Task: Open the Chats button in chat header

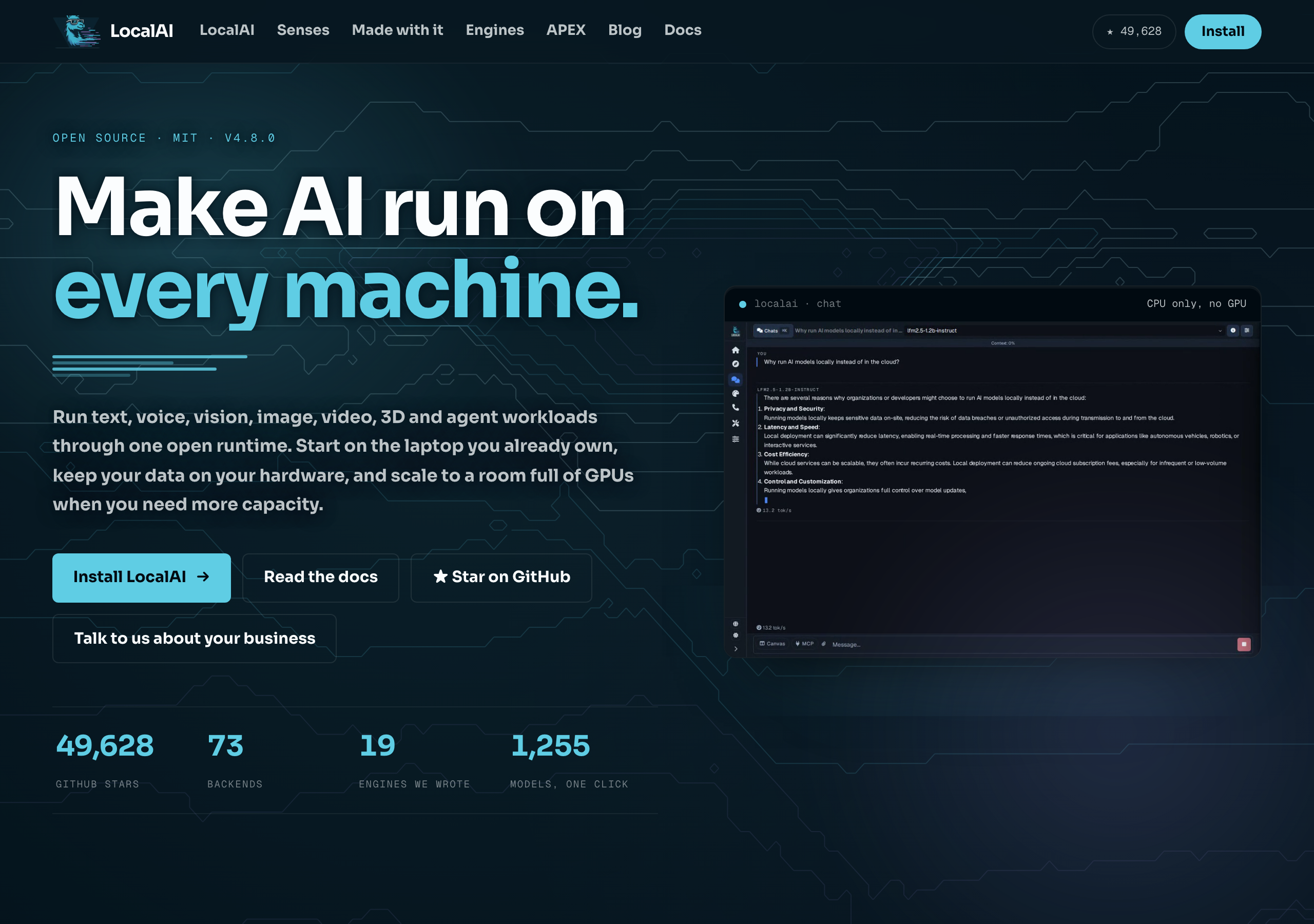Action: 772,330
